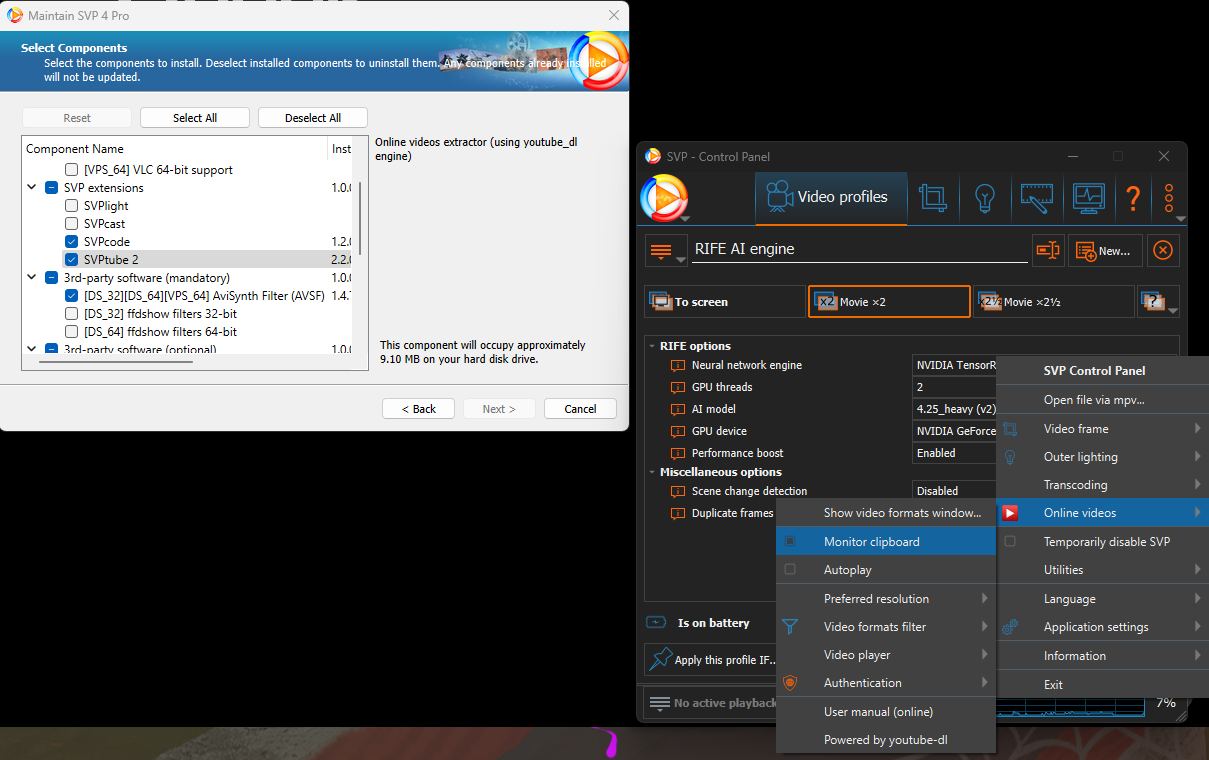1209x760 pixels.
Task: Open the Scene change detection Disabled dropdown
Action: [954, 491]
